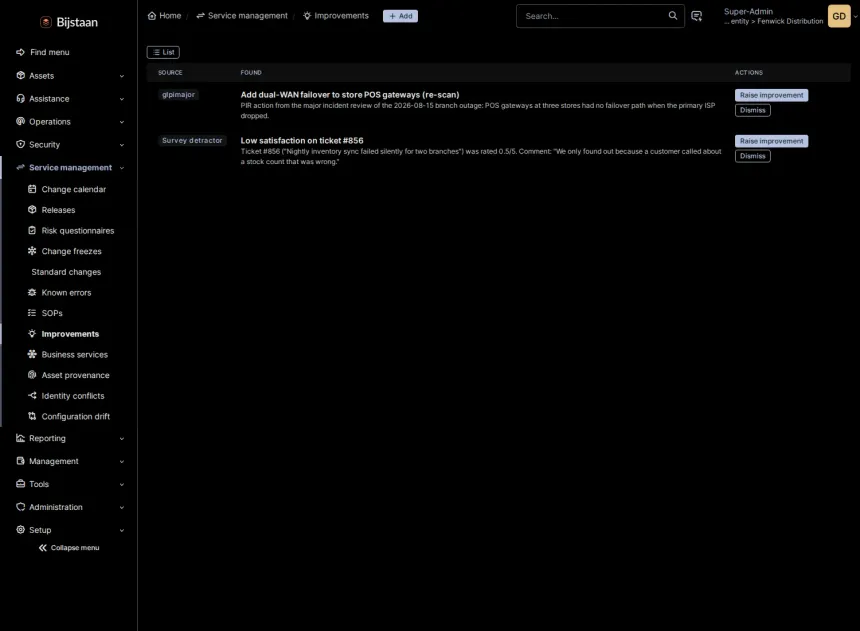Collapse the Service management menu chevron
Viewport: 860px width, 631px height.
[x=122, y=168]
